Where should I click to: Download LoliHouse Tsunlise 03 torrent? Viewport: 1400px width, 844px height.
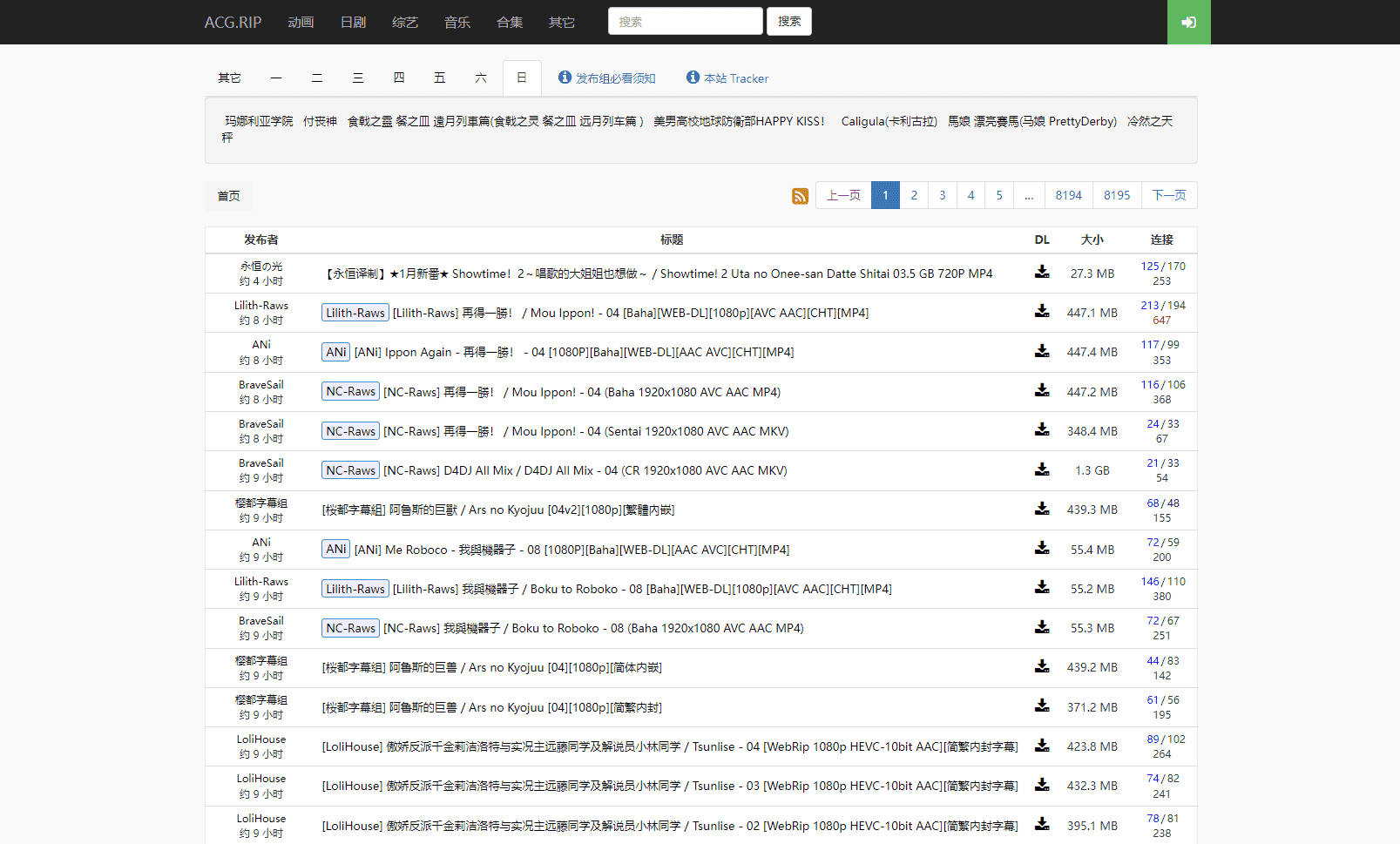pos(1042,786)
